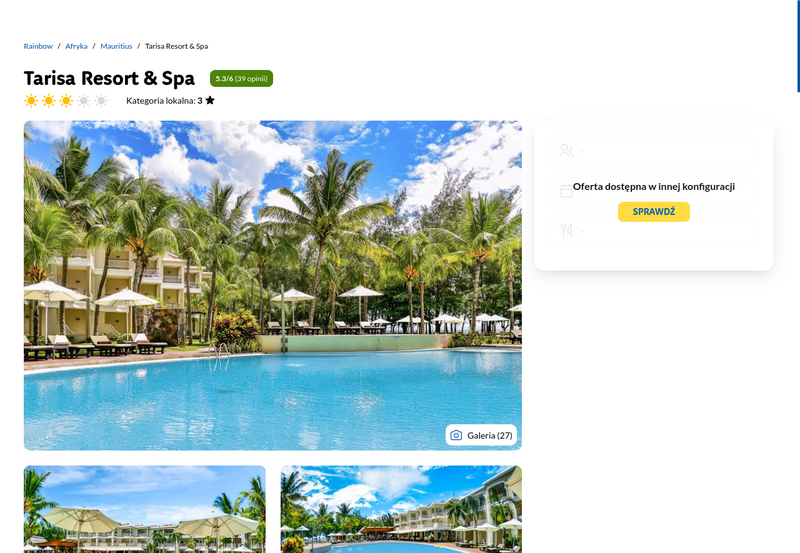Navigate to Mauritius breadcrumb
The height and width of the screenshot is (553, 800).
coord(116,46)
